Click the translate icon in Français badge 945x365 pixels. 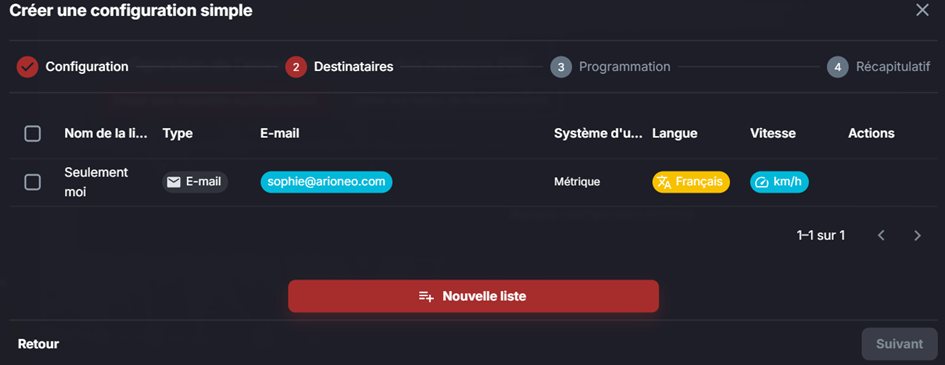pos(664,182)
